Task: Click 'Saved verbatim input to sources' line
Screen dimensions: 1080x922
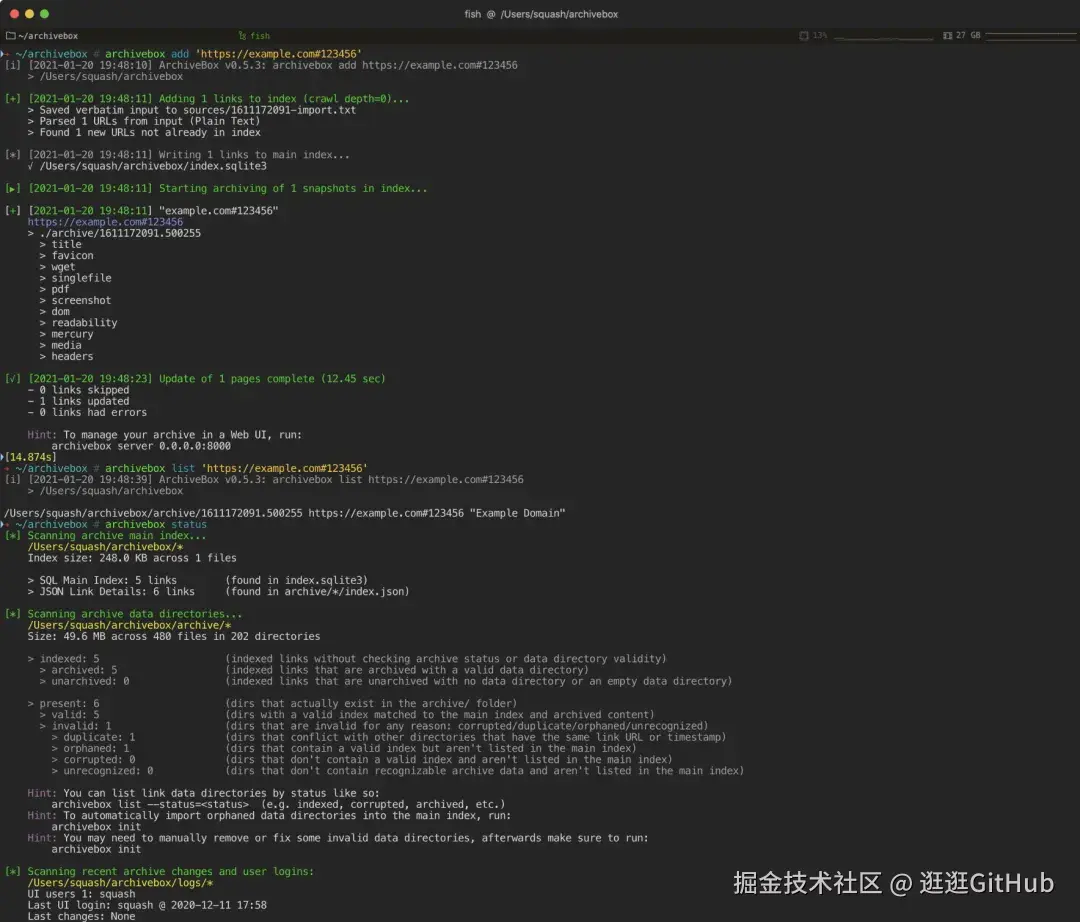Action: [191, 110]
